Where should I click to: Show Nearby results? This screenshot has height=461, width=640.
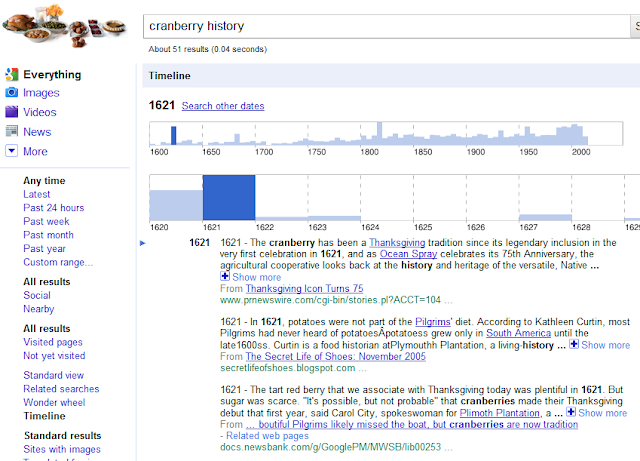pyautogui.click(x=39, y=309)
